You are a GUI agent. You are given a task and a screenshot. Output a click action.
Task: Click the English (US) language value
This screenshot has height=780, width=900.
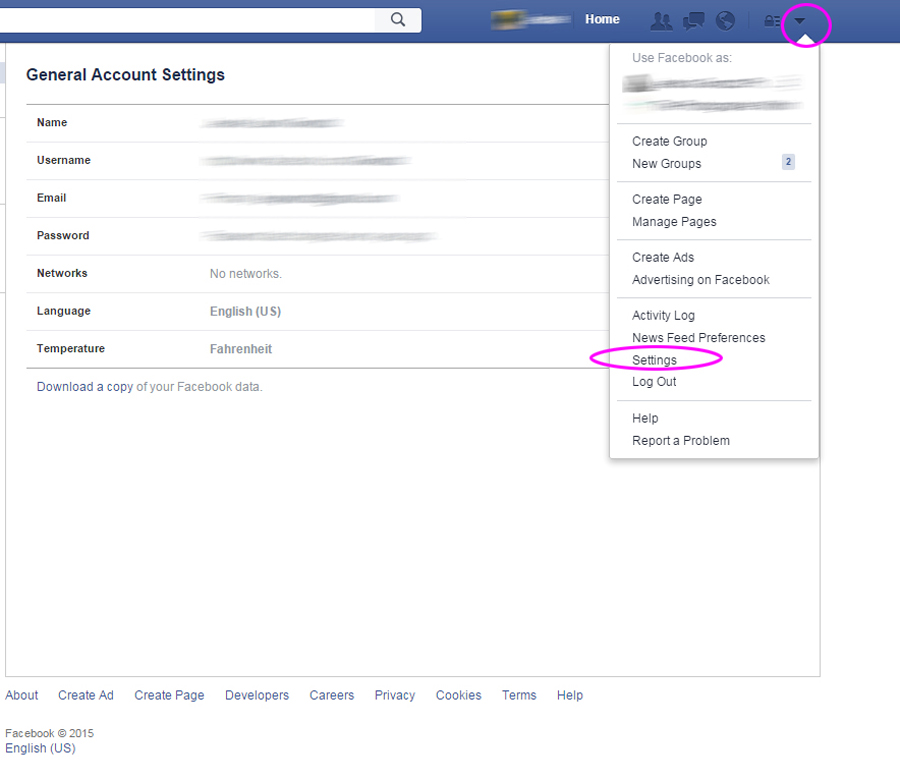245,311
